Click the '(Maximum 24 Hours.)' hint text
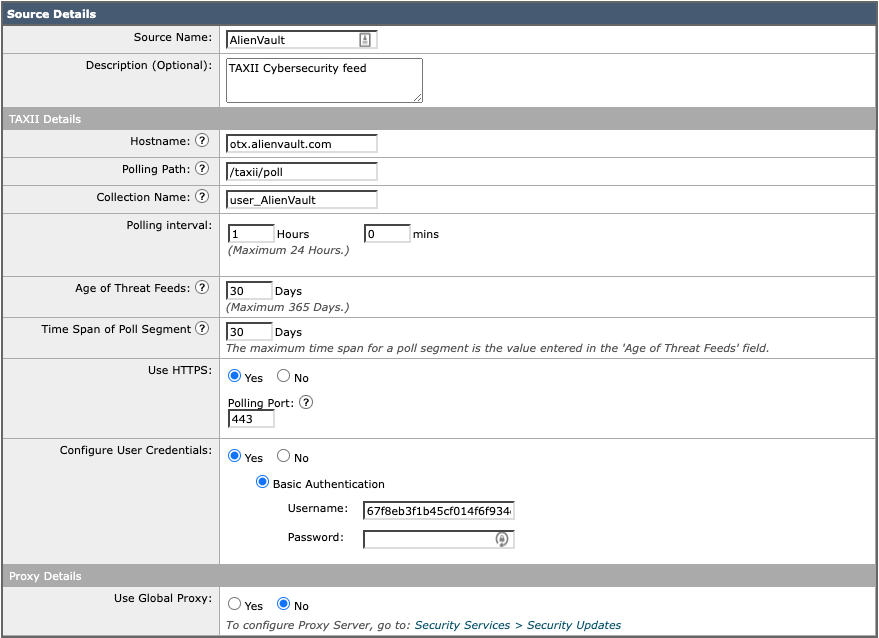The width and height of the screenshot is (879, 638). point(288,250)
